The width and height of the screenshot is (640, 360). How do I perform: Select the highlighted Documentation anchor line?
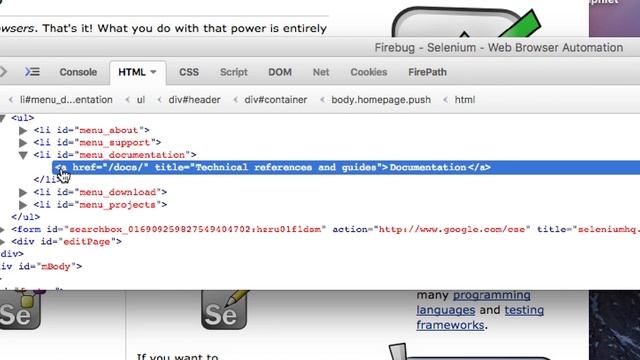346,167
